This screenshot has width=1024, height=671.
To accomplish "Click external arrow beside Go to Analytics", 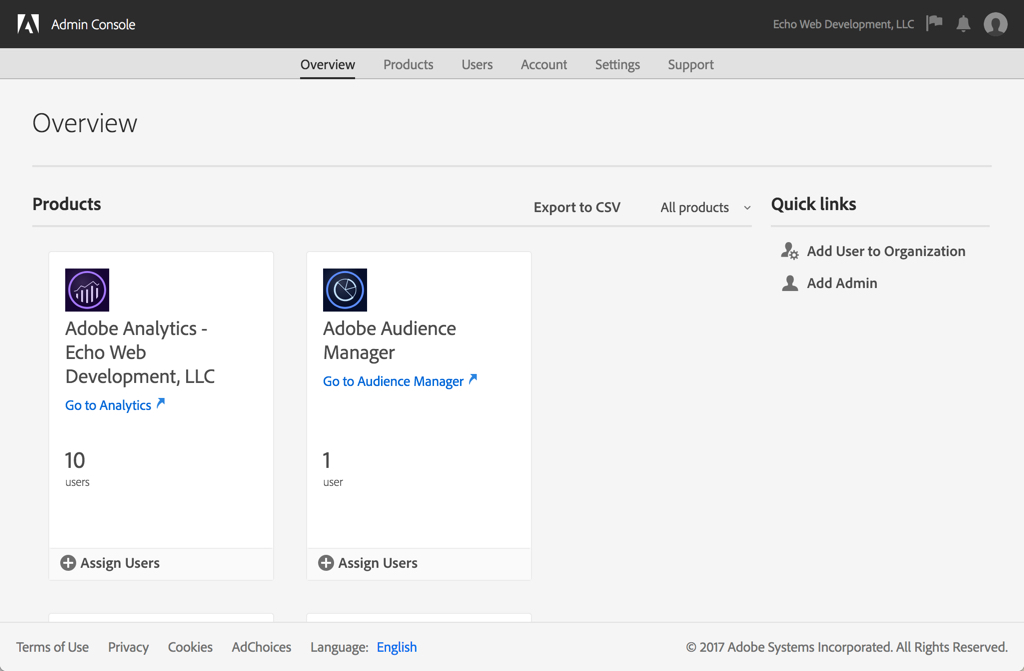I will click(x=161, y=402).
